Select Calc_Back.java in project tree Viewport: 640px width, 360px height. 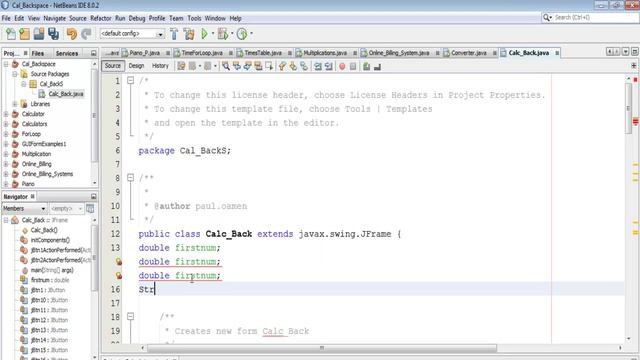[65, 94]
